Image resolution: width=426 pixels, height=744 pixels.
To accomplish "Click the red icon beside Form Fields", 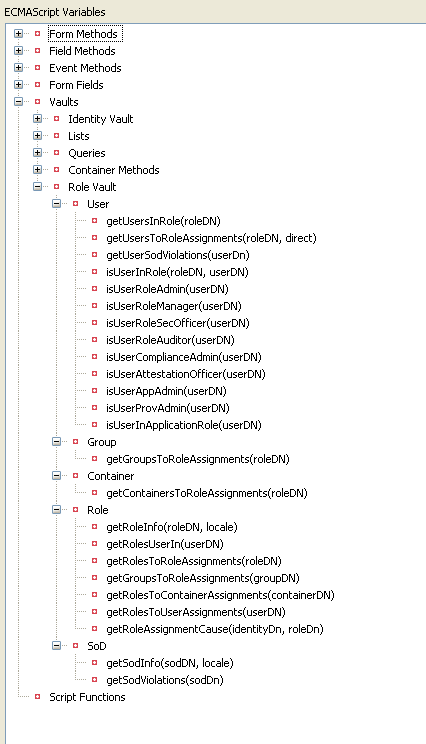I will point(37,85).
